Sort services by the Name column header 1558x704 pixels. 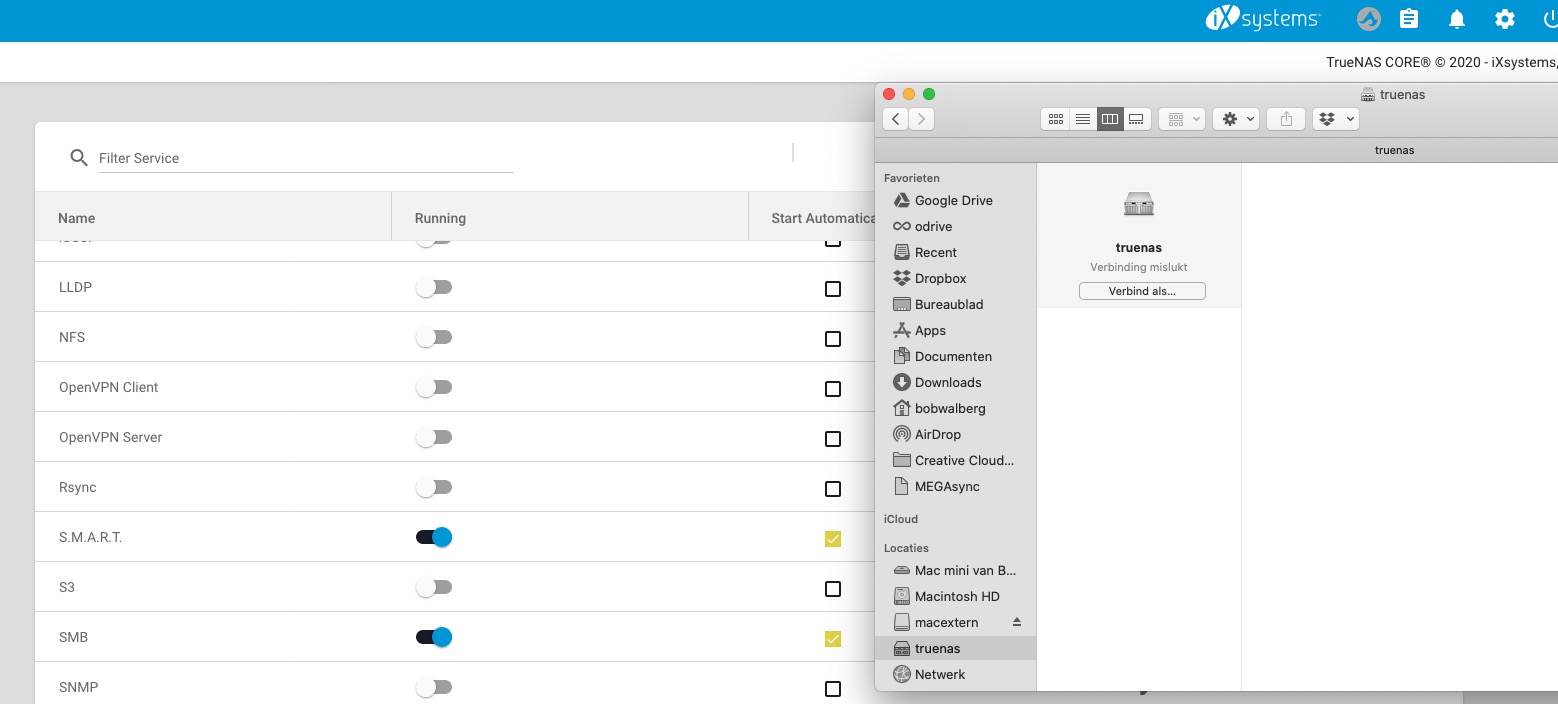click(x=77, y=218)
